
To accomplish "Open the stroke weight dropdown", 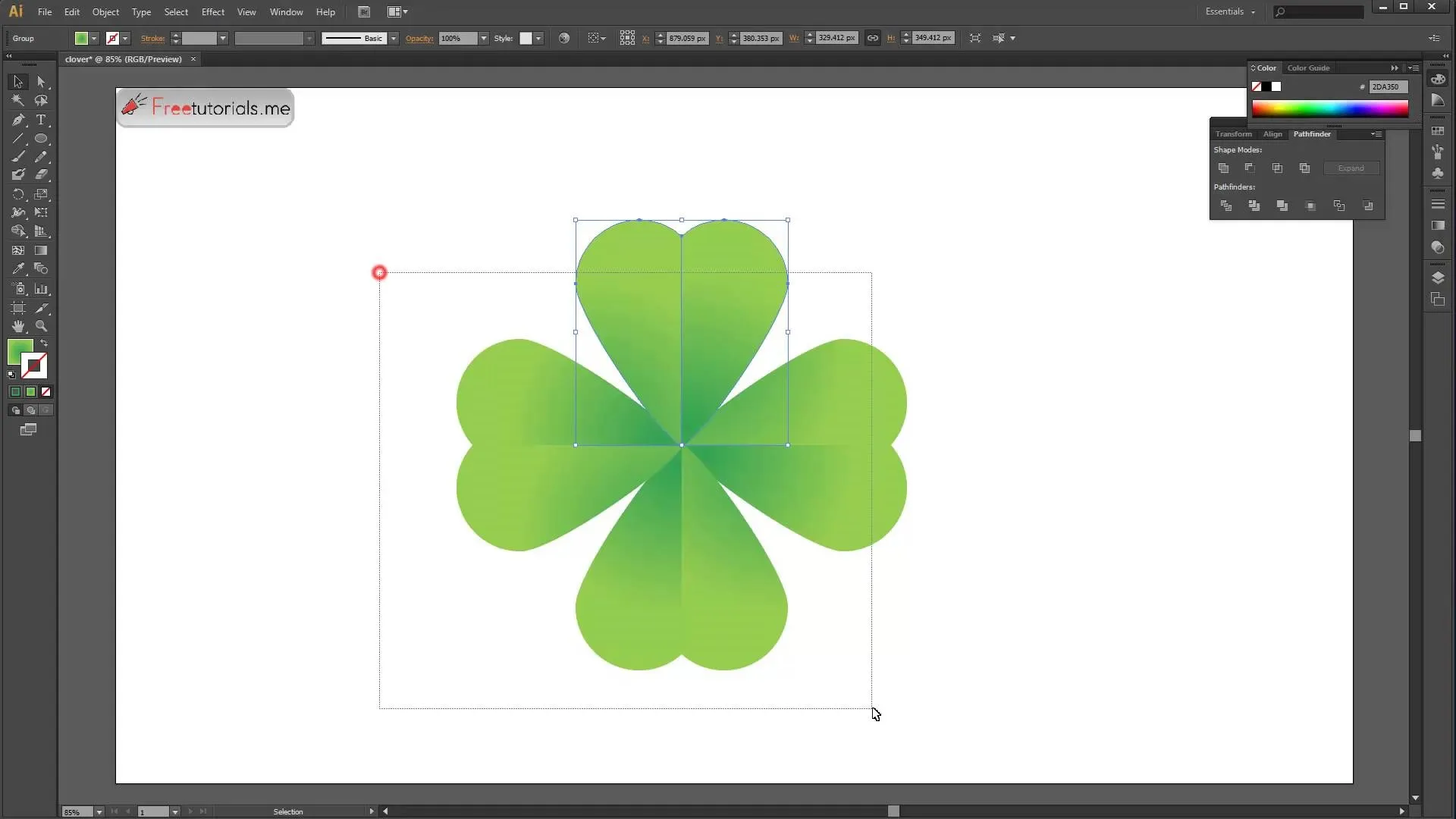I will pyautogui.click(x=223, y=39).
